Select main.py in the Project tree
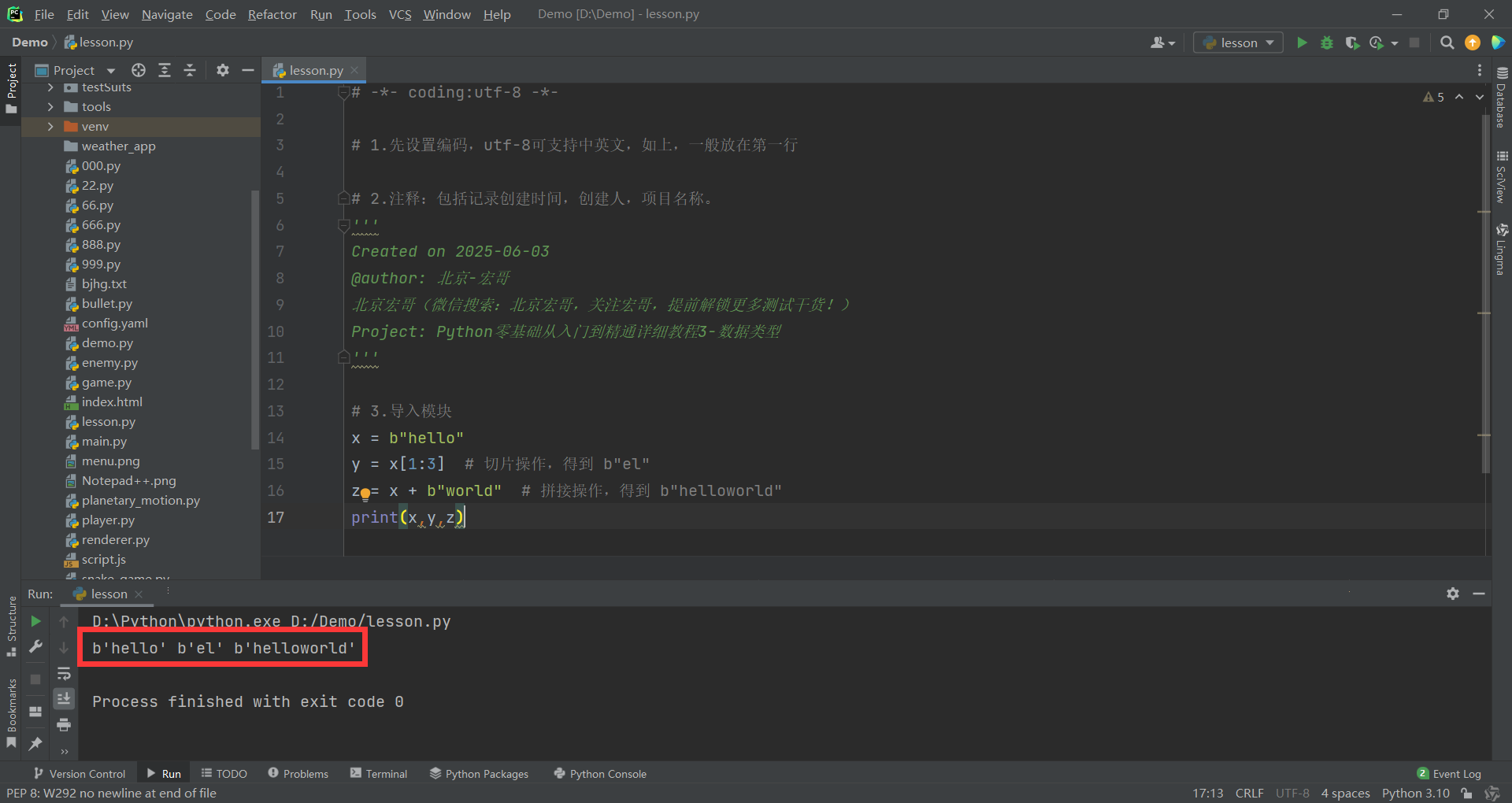Screen dimensions: 1512x803 pos(104,442)
